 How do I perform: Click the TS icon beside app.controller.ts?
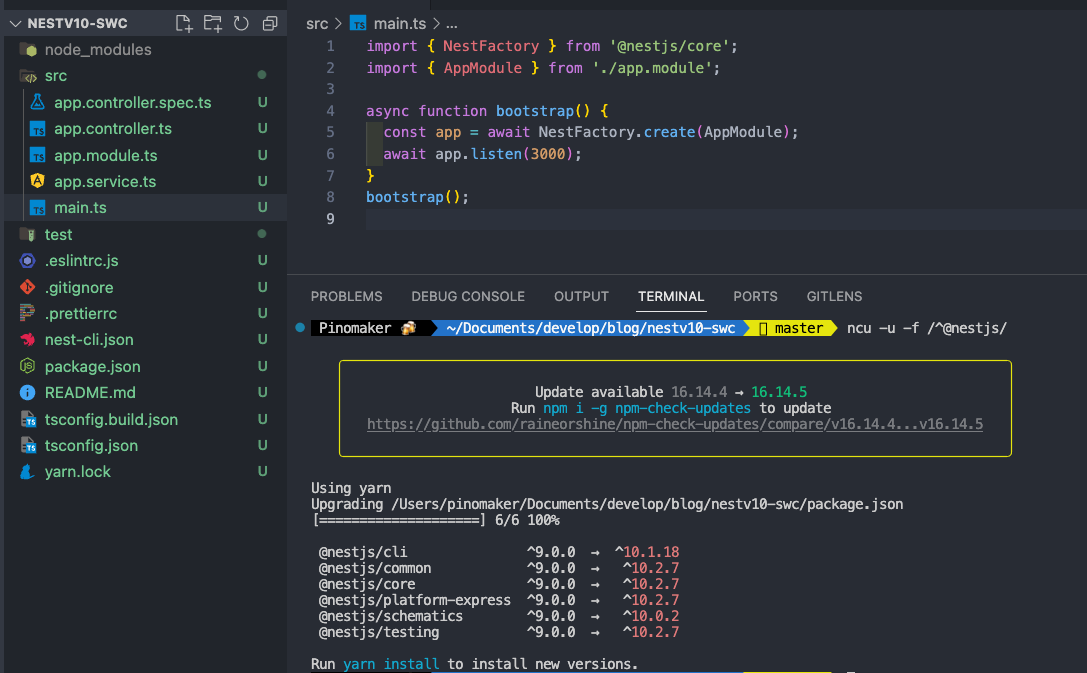pyautogui.click(x=37, y=129)
